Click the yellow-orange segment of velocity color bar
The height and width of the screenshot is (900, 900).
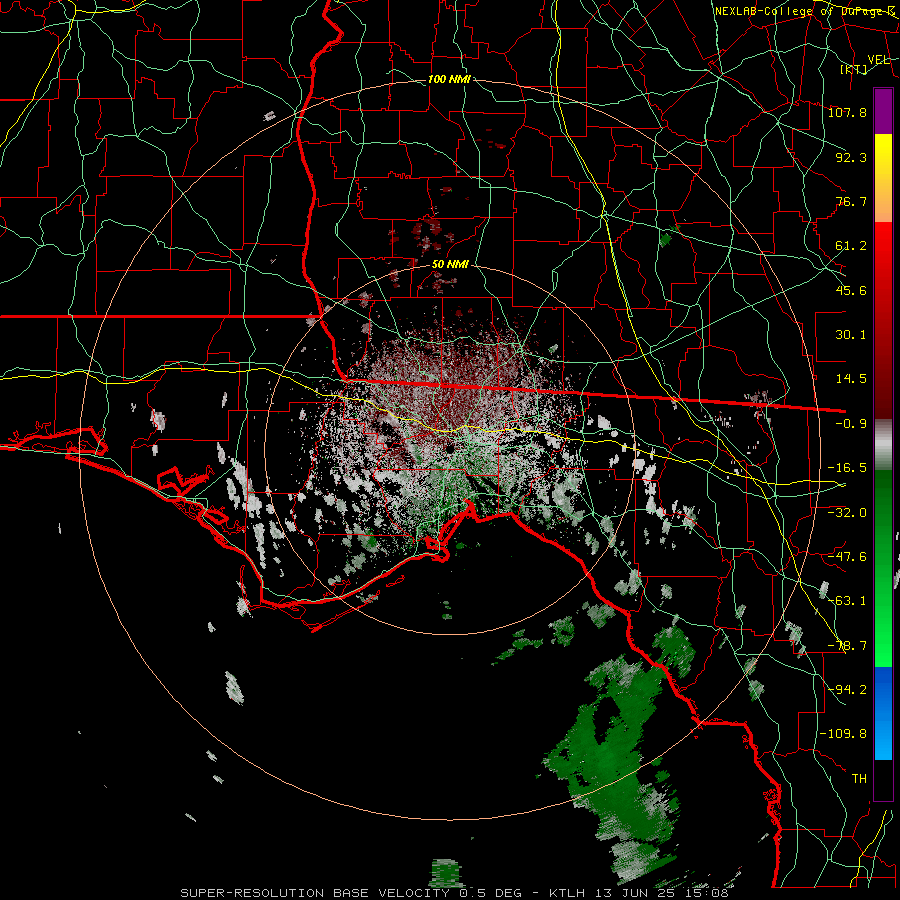pos(883,178)
